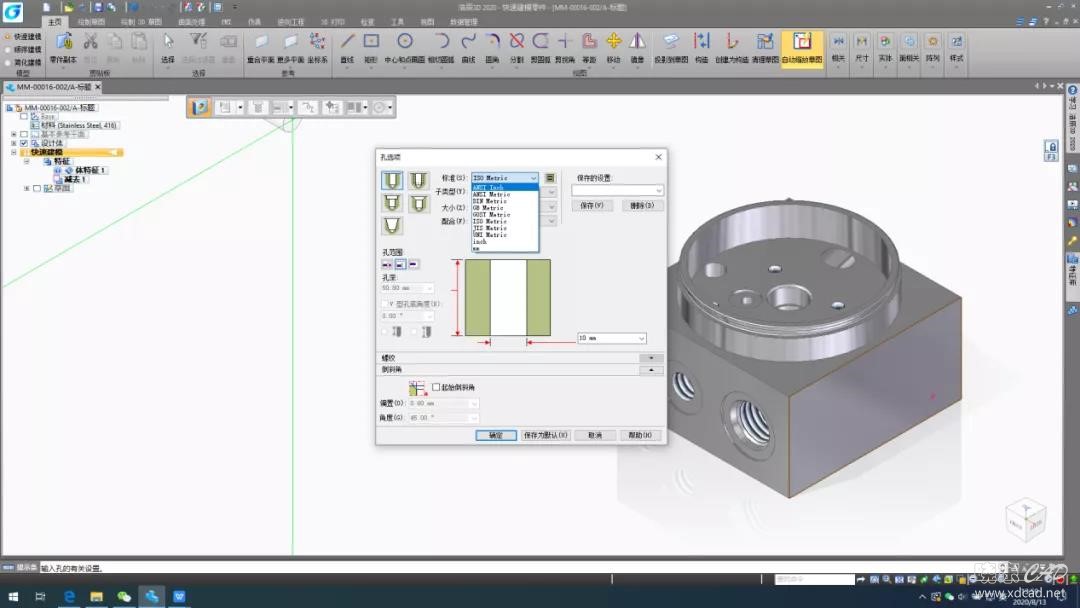Open the 保存的设置 saved settings dropdown
This screenshot has height=608, width=1080.
click(x=658, y=190)
